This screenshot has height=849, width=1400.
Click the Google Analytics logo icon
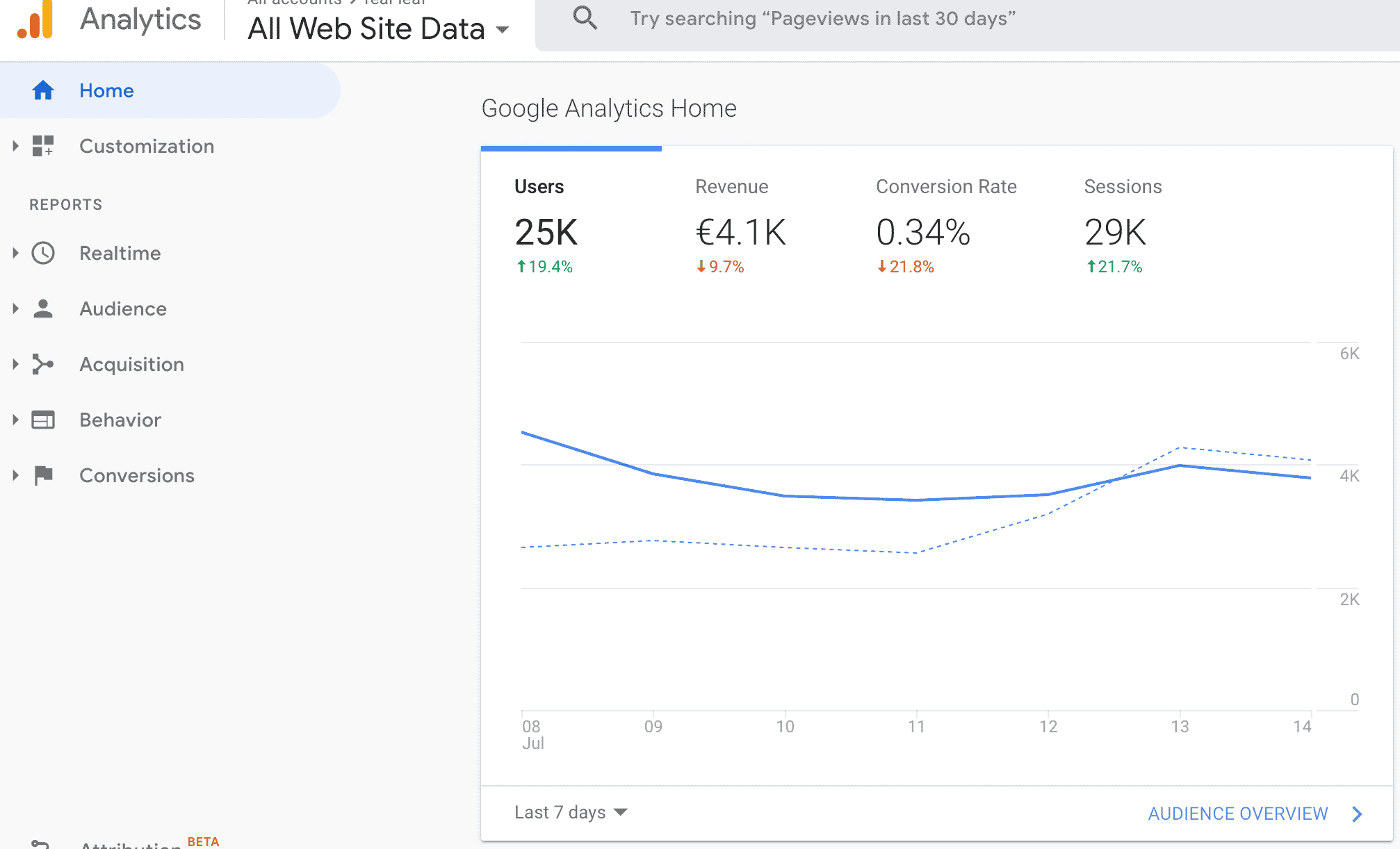click(x=35, y=21)
